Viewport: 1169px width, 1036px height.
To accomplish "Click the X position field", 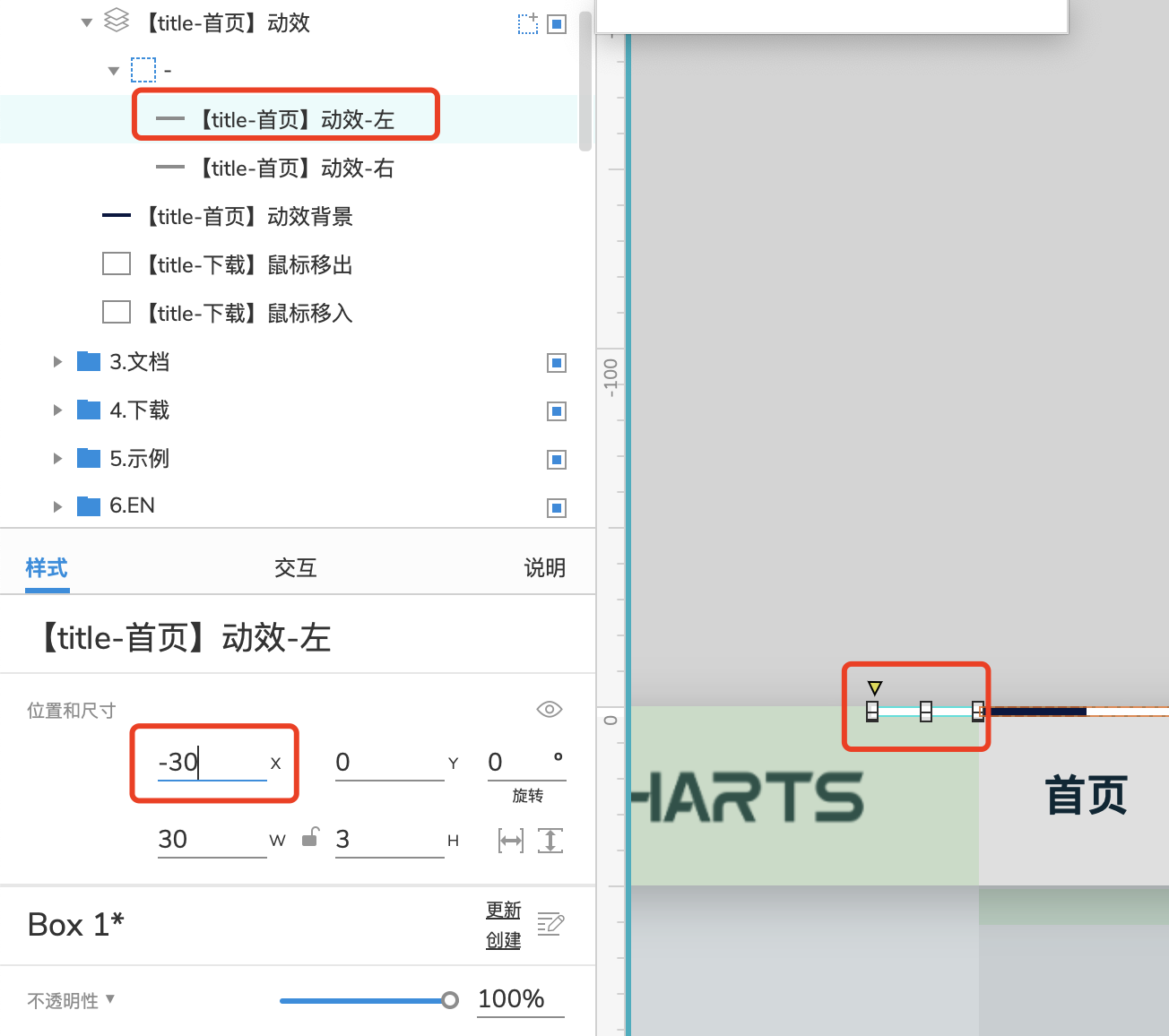I will click(x=212, y=763).
